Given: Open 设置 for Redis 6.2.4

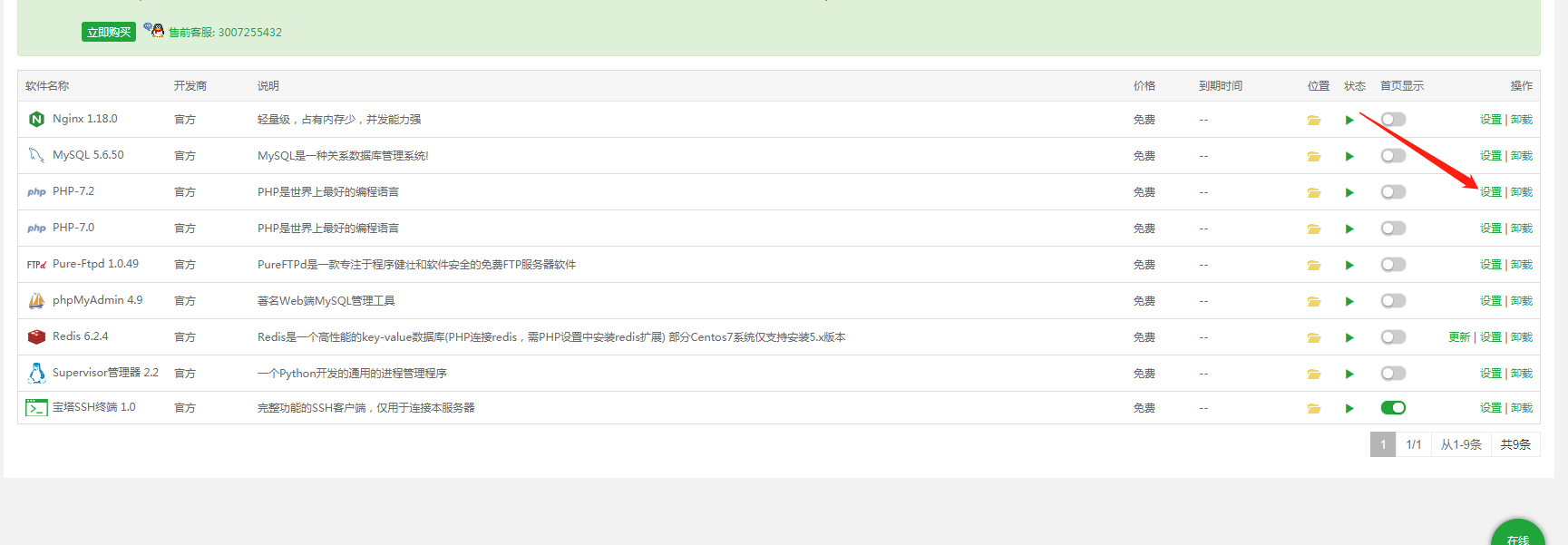Looking at the screenshot, I should (x=1491, y=337).
